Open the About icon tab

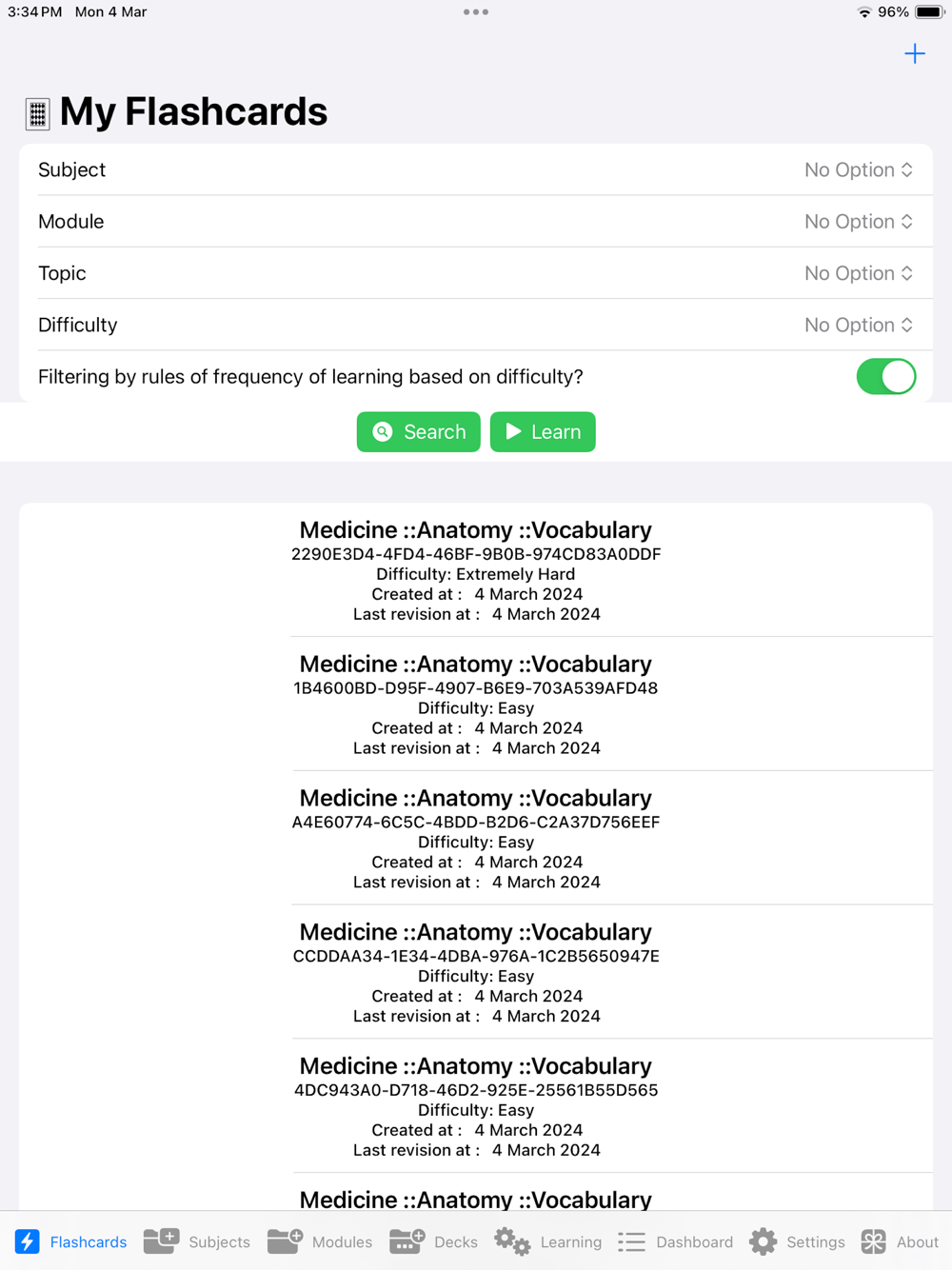[873, 1240]
